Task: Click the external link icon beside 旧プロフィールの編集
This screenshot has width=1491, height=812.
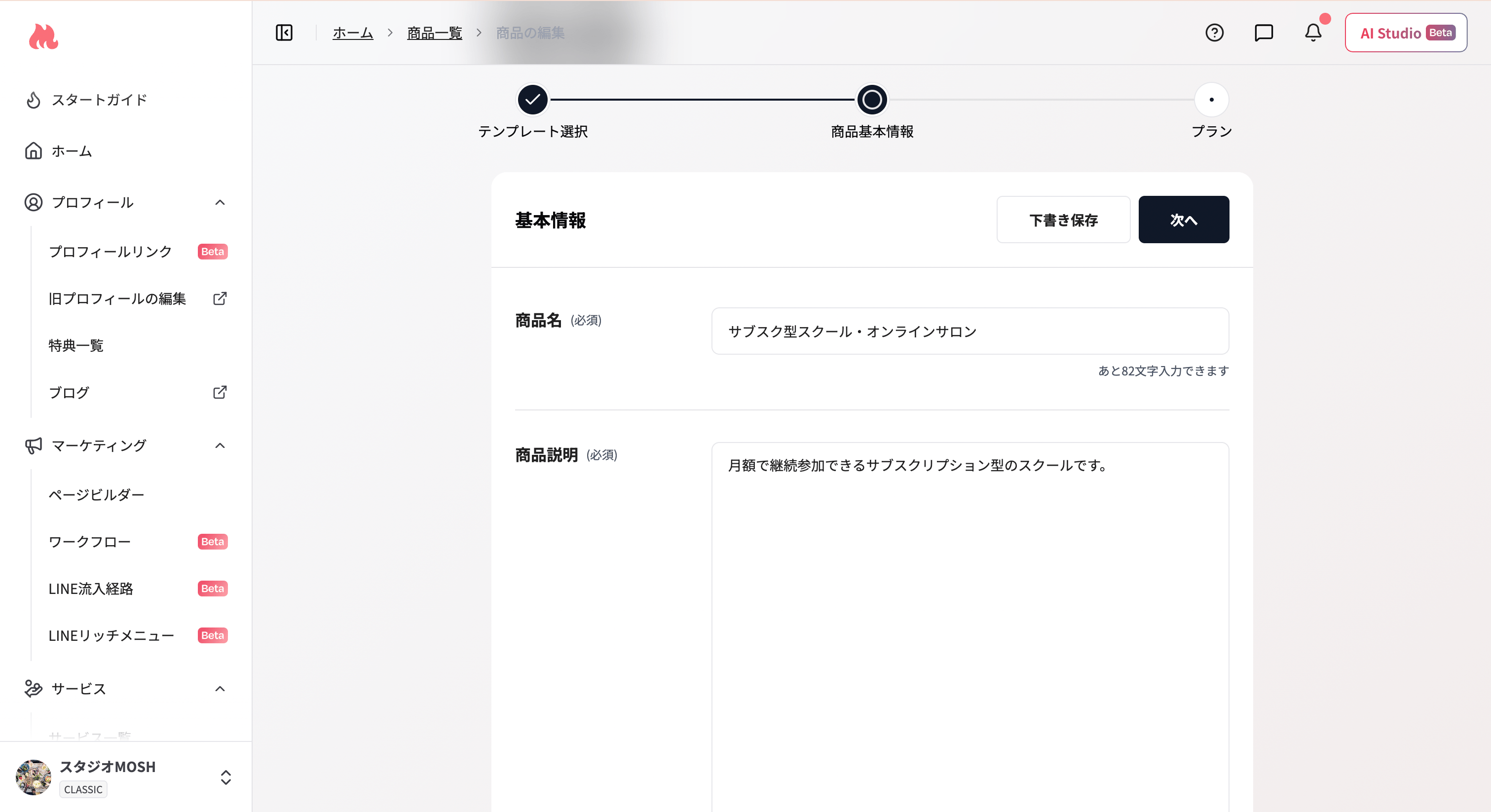Action: point(220,298)
